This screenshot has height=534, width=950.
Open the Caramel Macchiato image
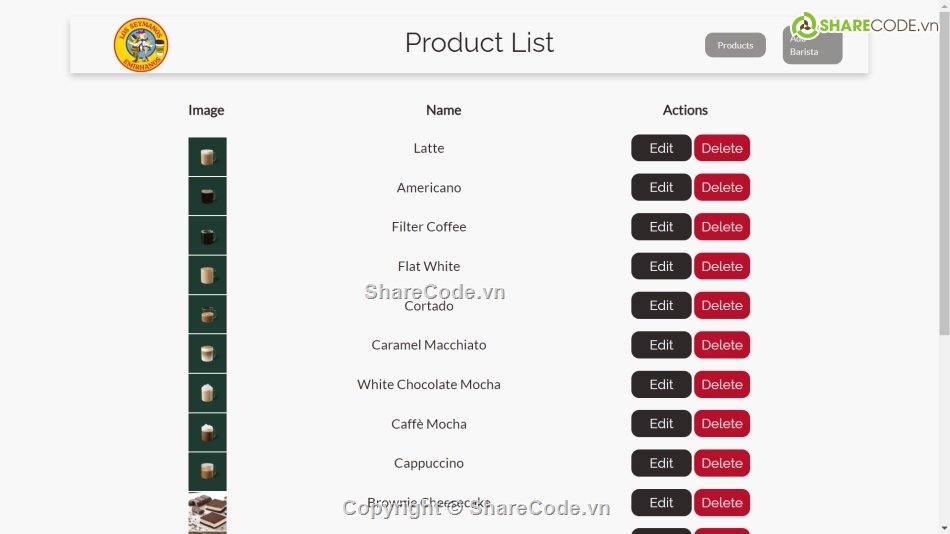(207, 353)
